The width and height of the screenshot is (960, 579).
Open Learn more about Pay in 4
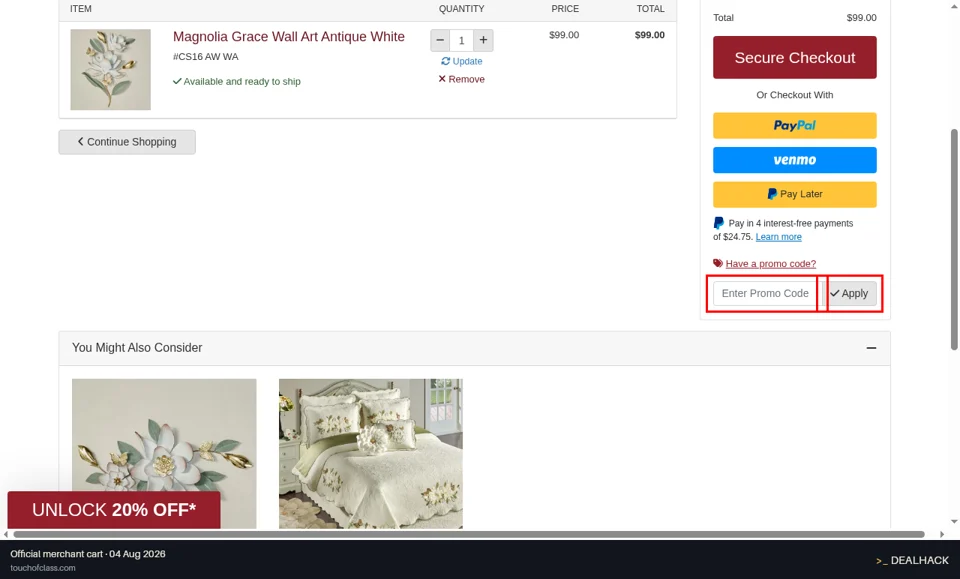pyautogui.click(x=778, y=237)
